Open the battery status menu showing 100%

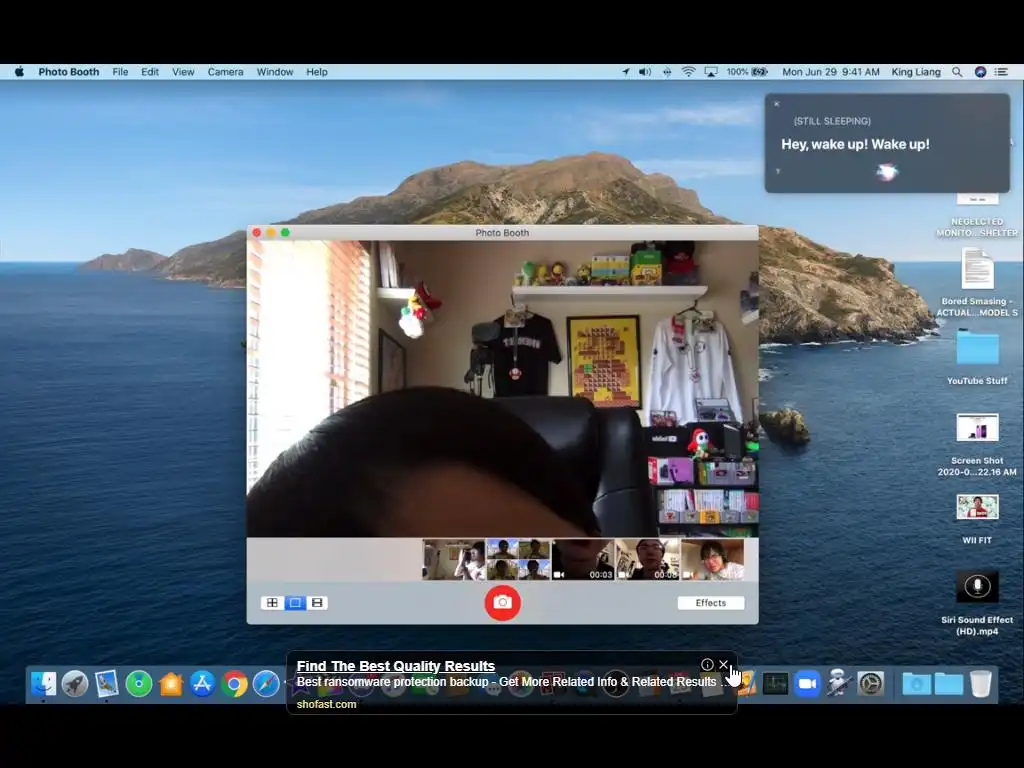pyautogui.click(x=747, y=72)
